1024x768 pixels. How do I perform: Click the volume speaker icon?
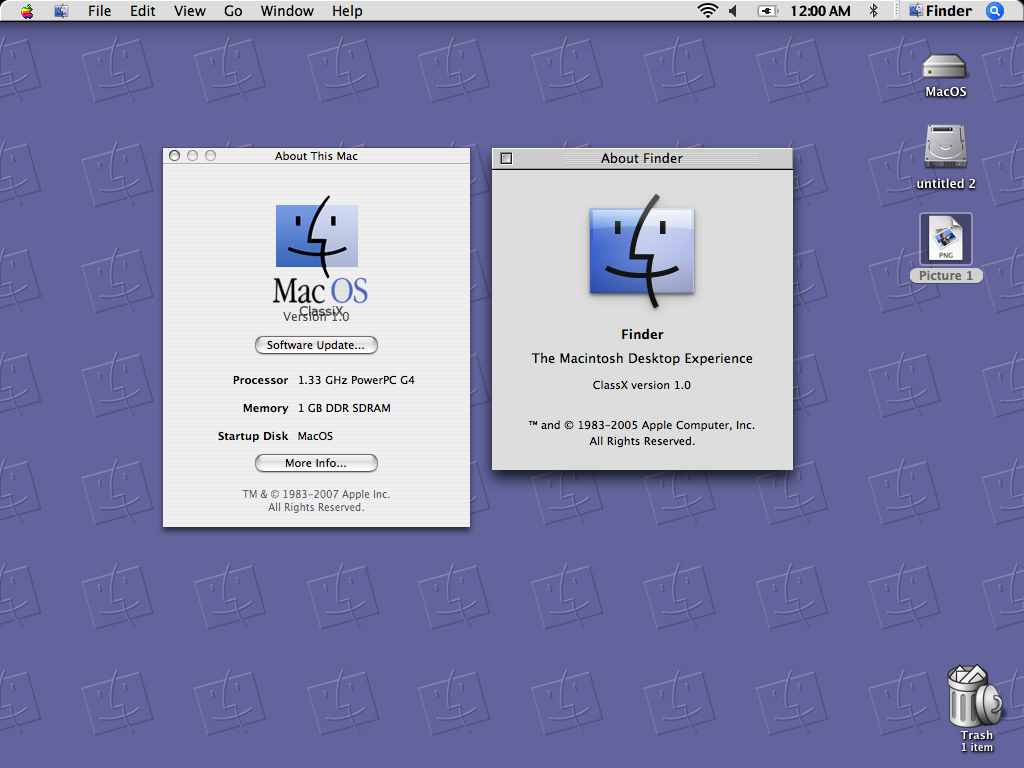coord(733,11)
